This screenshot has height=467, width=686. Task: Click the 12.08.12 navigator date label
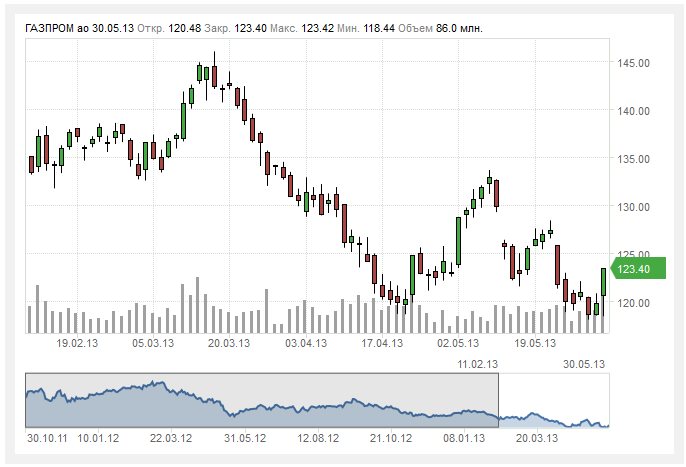click(x=318, y=438)
